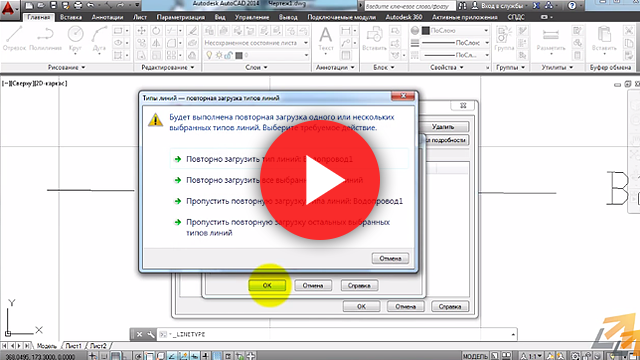Click the Сверху view control label
This screenshot has height=360, width=640.
pos(23,83)
